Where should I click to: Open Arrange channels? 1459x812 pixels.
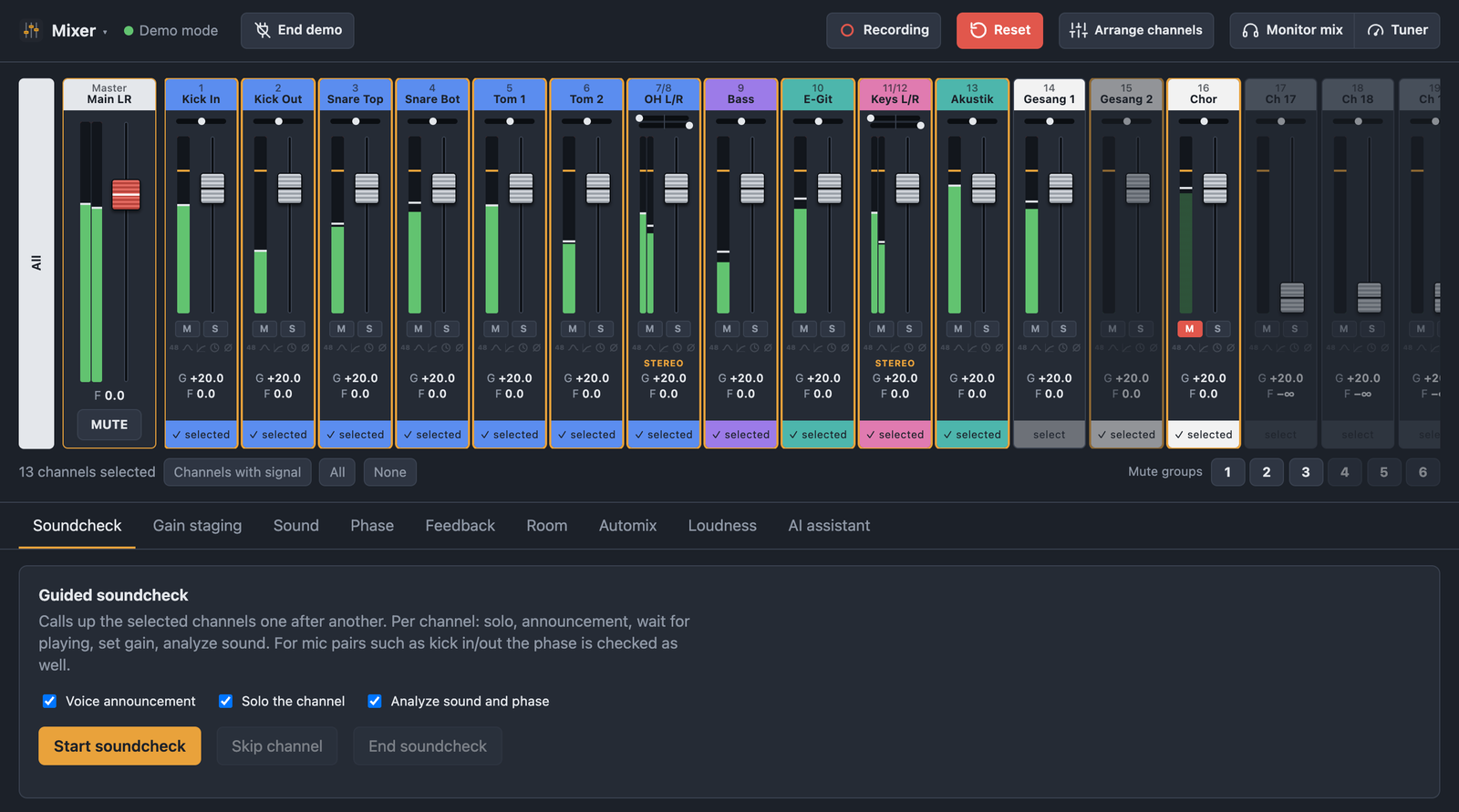tap(1136, 30)
